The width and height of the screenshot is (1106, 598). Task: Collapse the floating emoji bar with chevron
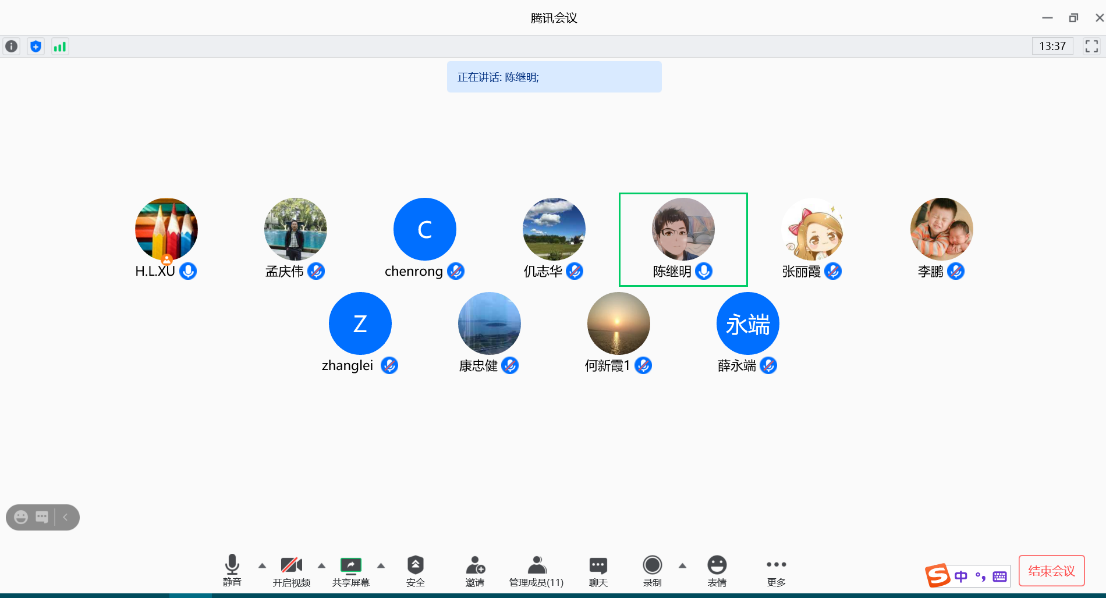[x=66, y=517]
